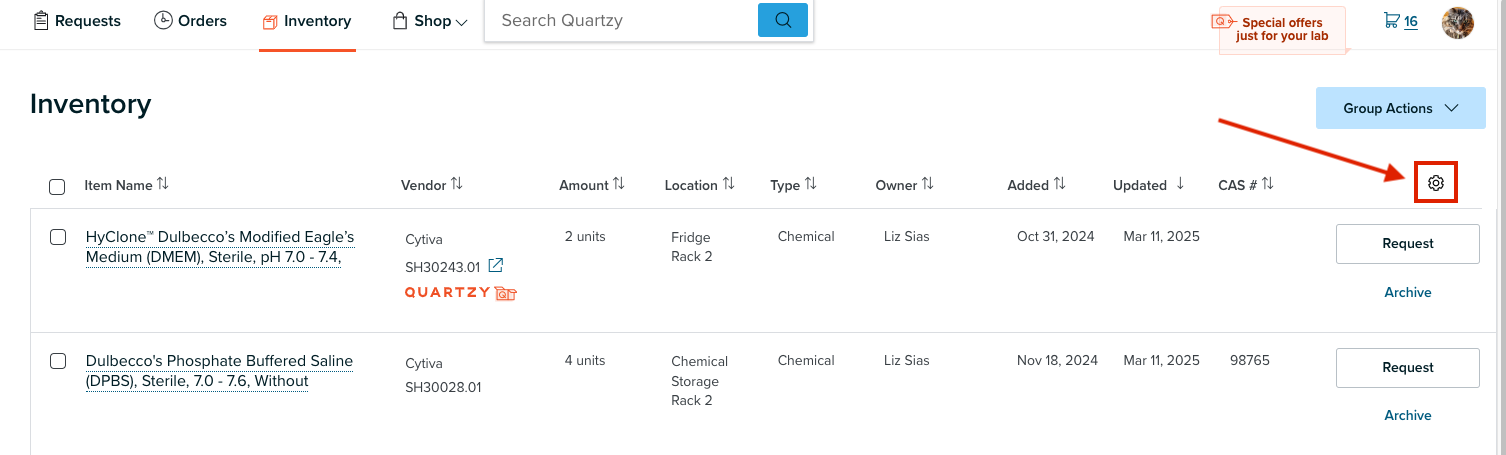Click catalog number SH30028.01
This screenshot has height=455, width=1506.
[x=442, y=387]
